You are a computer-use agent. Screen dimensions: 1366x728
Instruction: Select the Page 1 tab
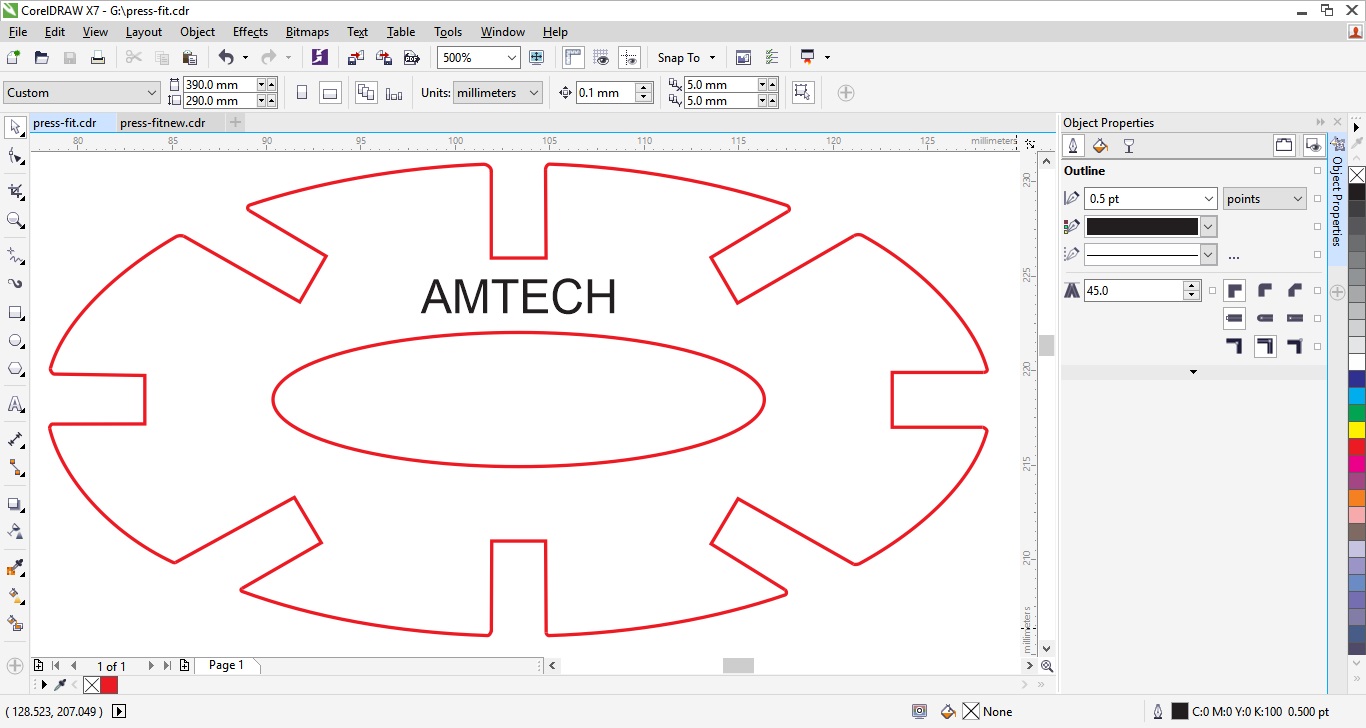pos(226,665)
